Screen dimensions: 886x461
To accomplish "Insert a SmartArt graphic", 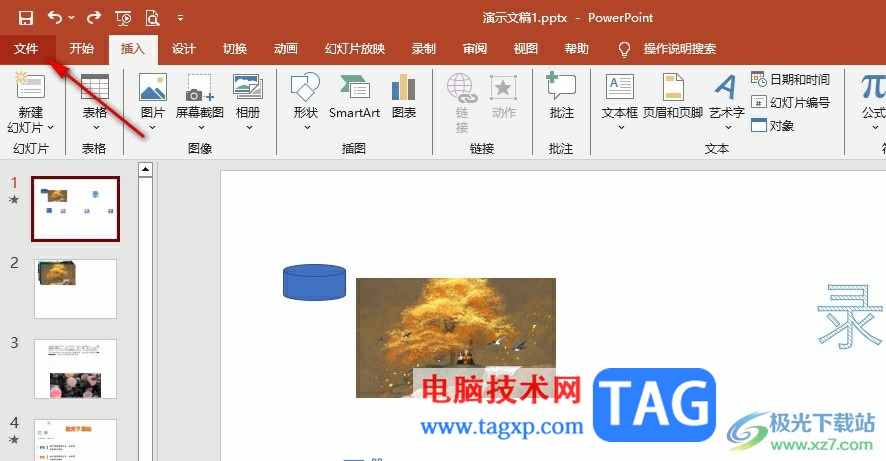I will [355, 96].
